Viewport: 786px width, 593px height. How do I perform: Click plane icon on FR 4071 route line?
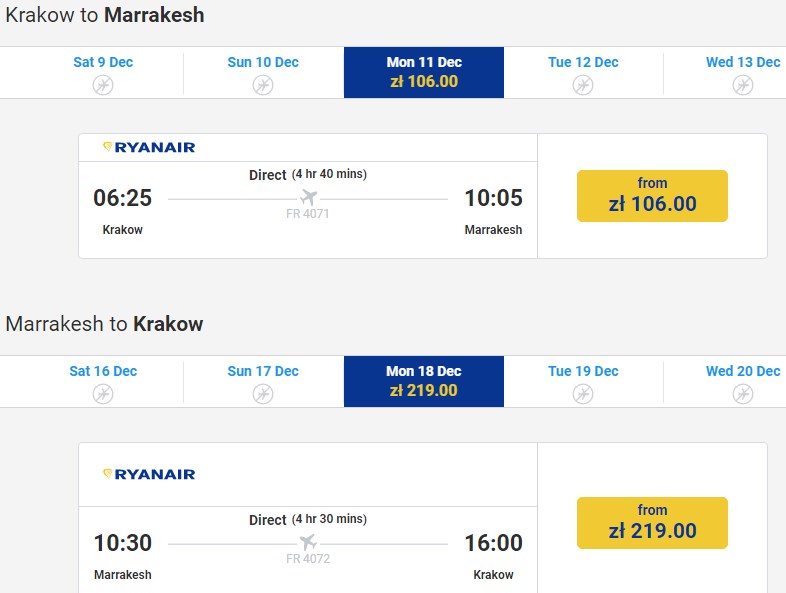point(308,197)
